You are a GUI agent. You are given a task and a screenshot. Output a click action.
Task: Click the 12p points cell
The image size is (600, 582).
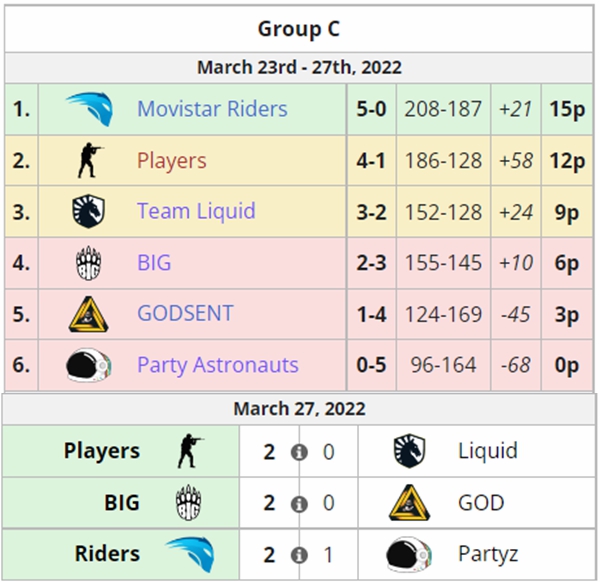tap(567, 161)
